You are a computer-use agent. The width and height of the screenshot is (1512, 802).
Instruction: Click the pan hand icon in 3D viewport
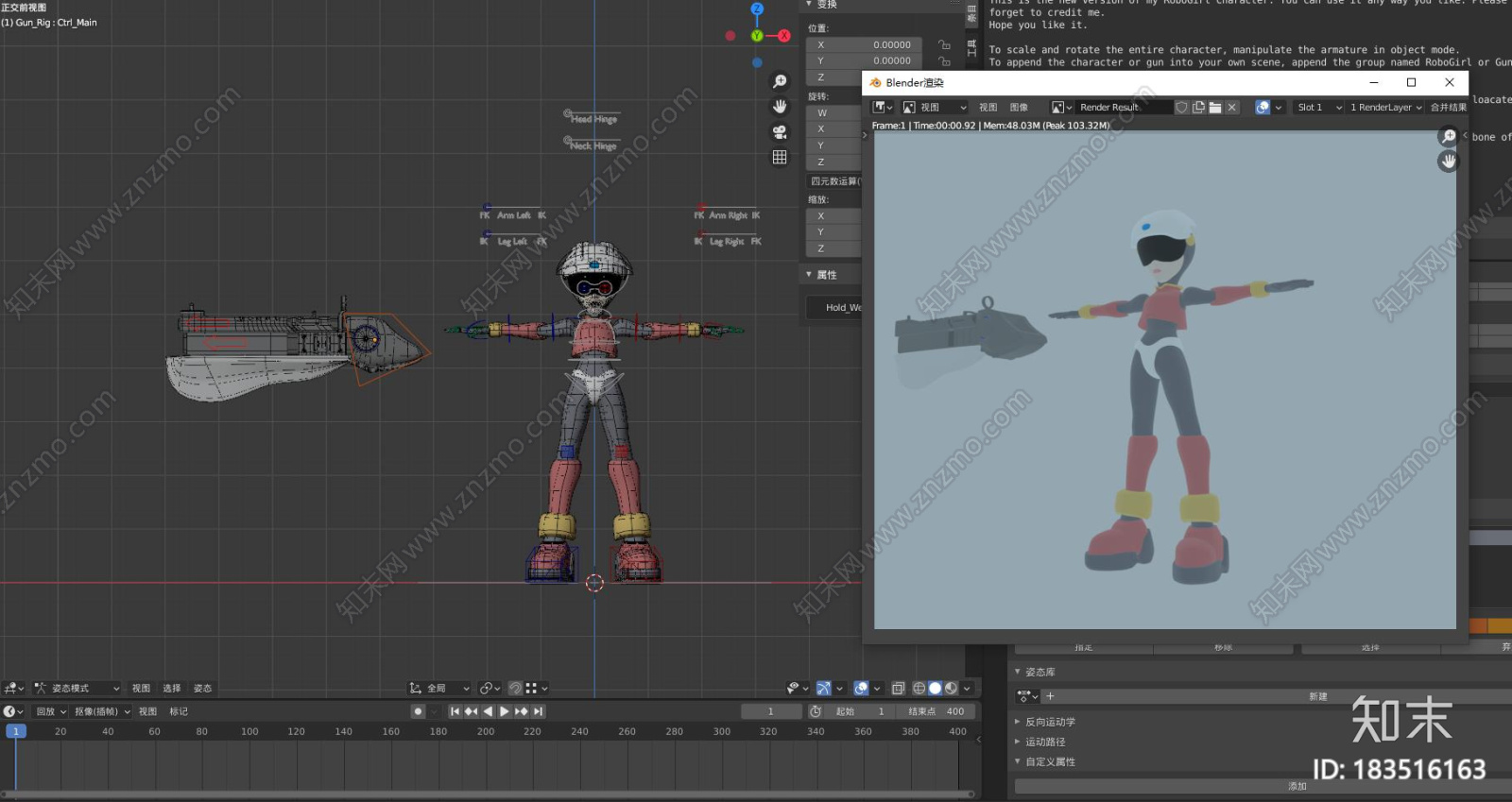click(780, 106)
